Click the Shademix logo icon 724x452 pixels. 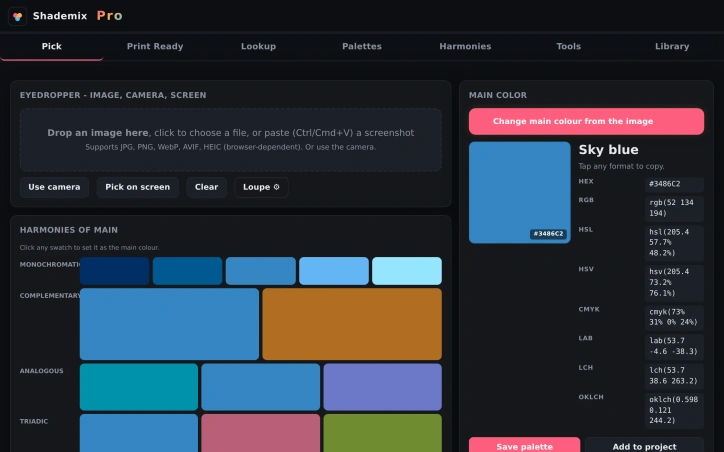click(x=18, y=17)
